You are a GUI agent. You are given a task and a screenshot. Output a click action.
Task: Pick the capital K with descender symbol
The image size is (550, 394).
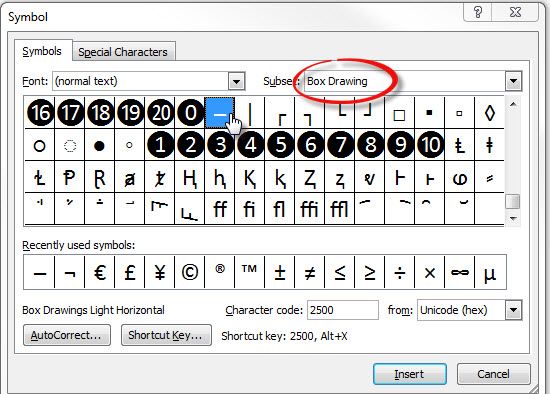click(250, 178)
